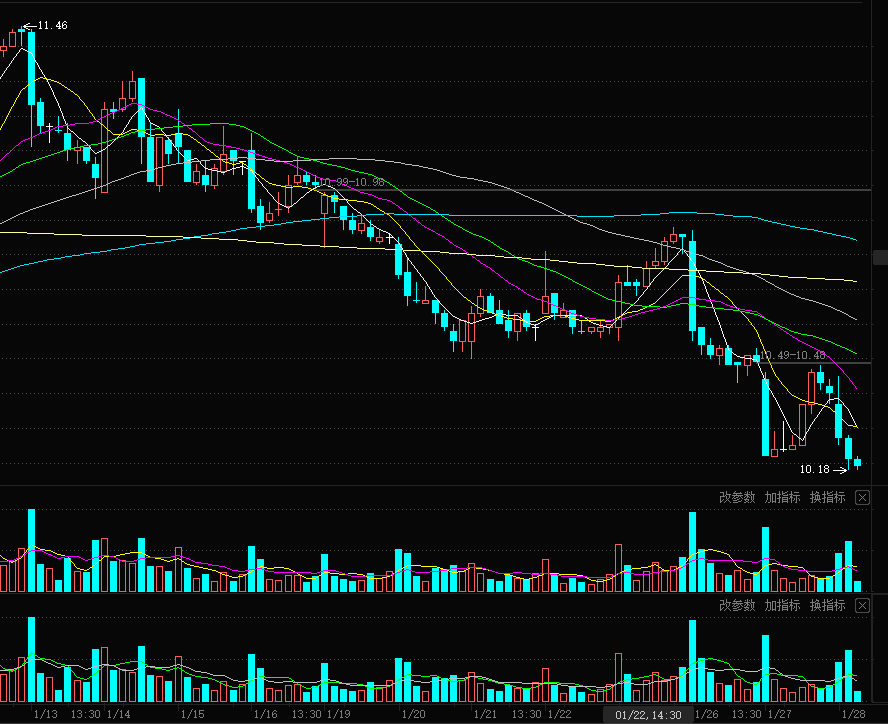The height and width of the screenshot is (724, 888).
Task: Click the 1/13 date on time axis
Action: [x=46, y=714]
